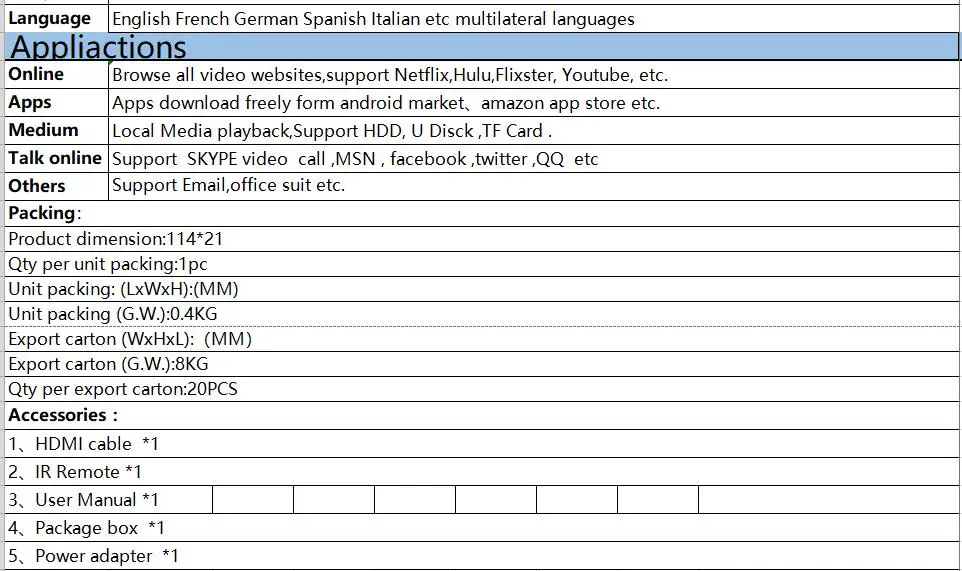
Task: Select the Product dimension 114*21 row
Action: point(482,239)
